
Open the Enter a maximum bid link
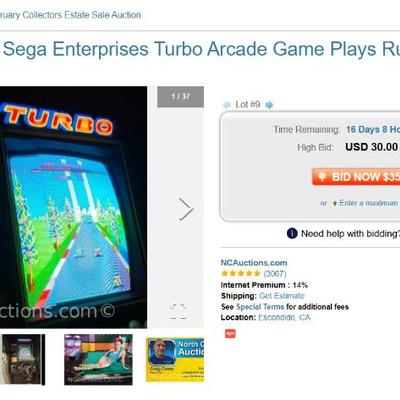369,203
